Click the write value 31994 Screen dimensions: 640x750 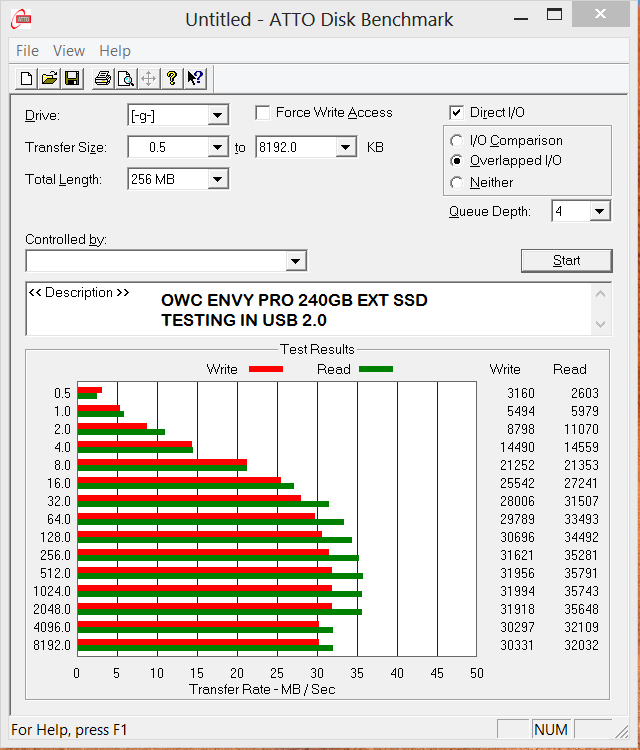(517, 591)
